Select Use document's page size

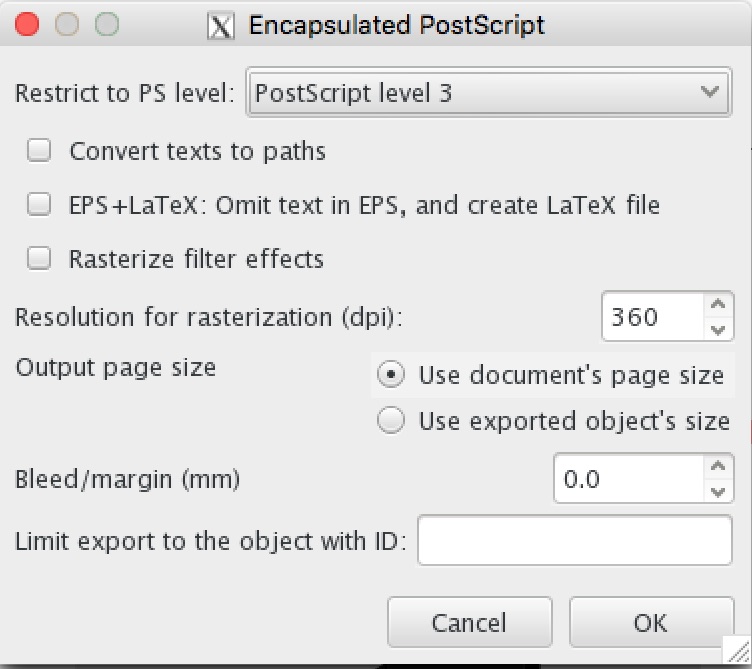tap(392, 376)
